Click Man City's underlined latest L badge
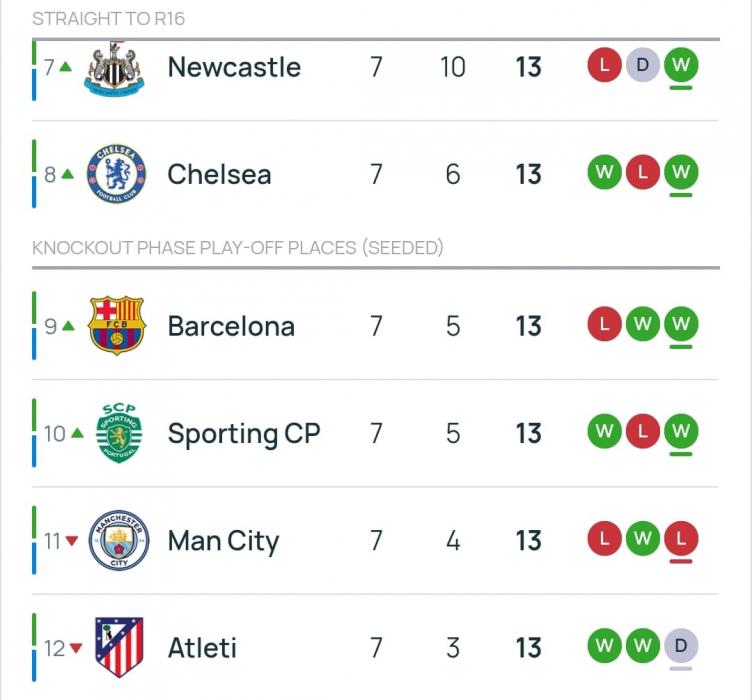The width and height of the screenshot is (752, 700). click(x=681, y=540)
